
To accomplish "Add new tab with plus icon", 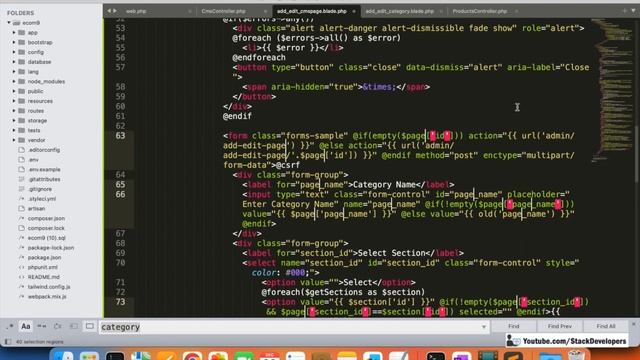I will pyautogui.click(x=624, y=11).
